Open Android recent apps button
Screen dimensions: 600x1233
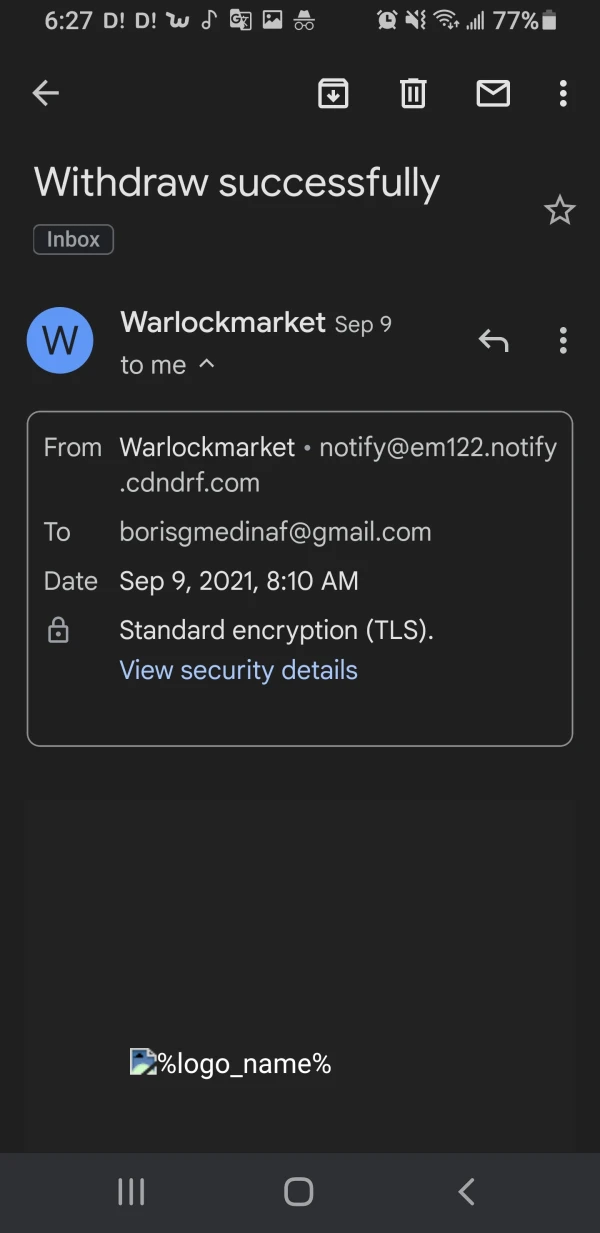tap(131, 1191)
